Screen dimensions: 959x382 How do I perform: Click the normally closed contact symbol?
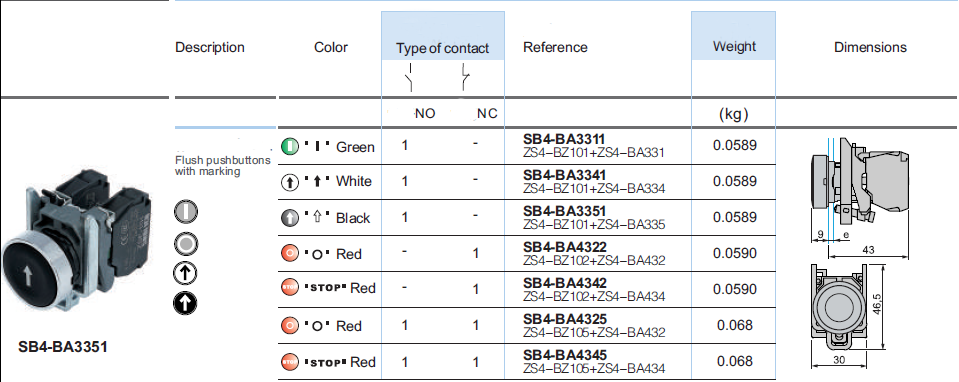[465, 76]
